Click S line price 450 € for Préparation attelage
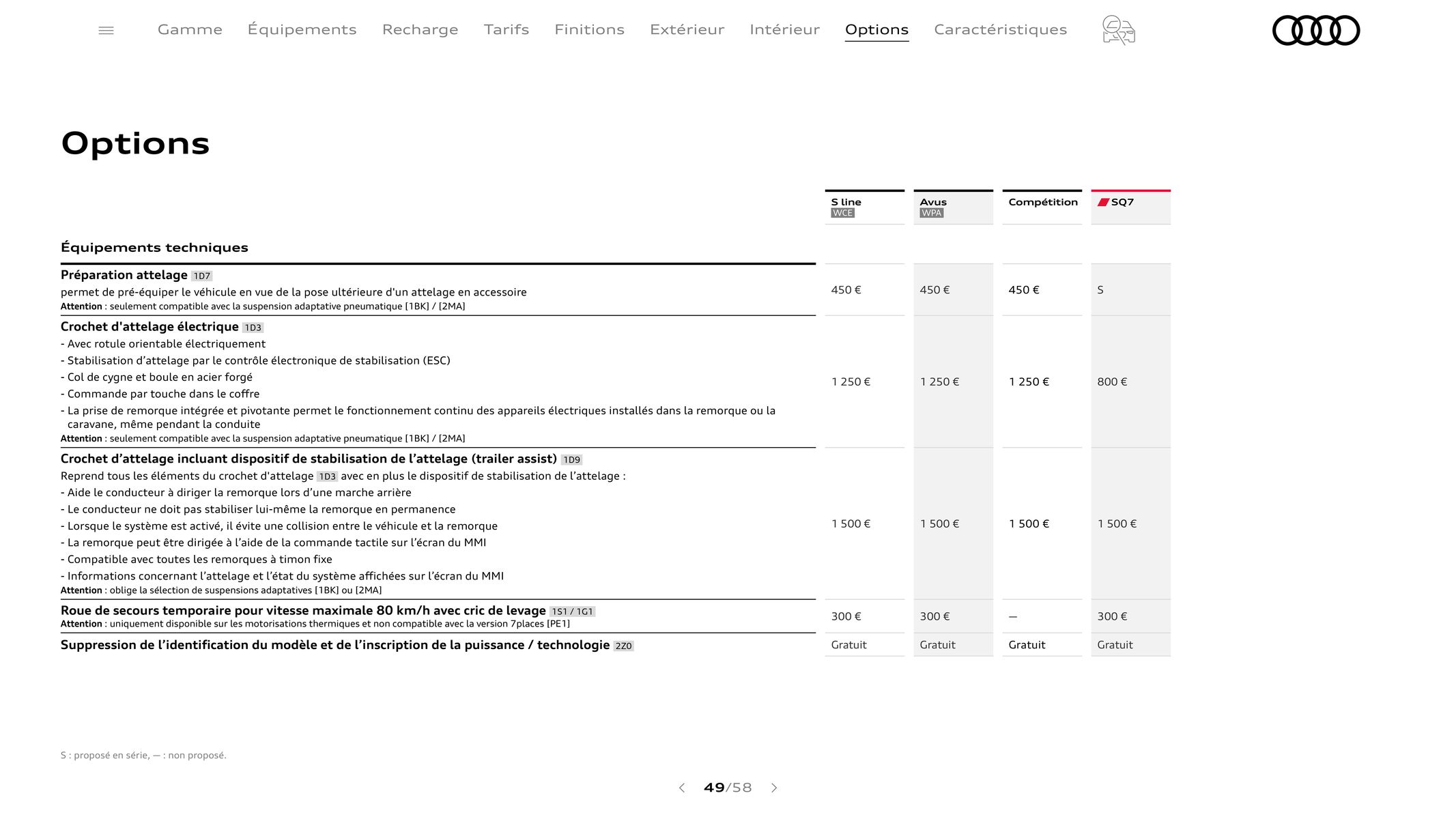The width and height of the screenshot is (1456, 819). 846,290
